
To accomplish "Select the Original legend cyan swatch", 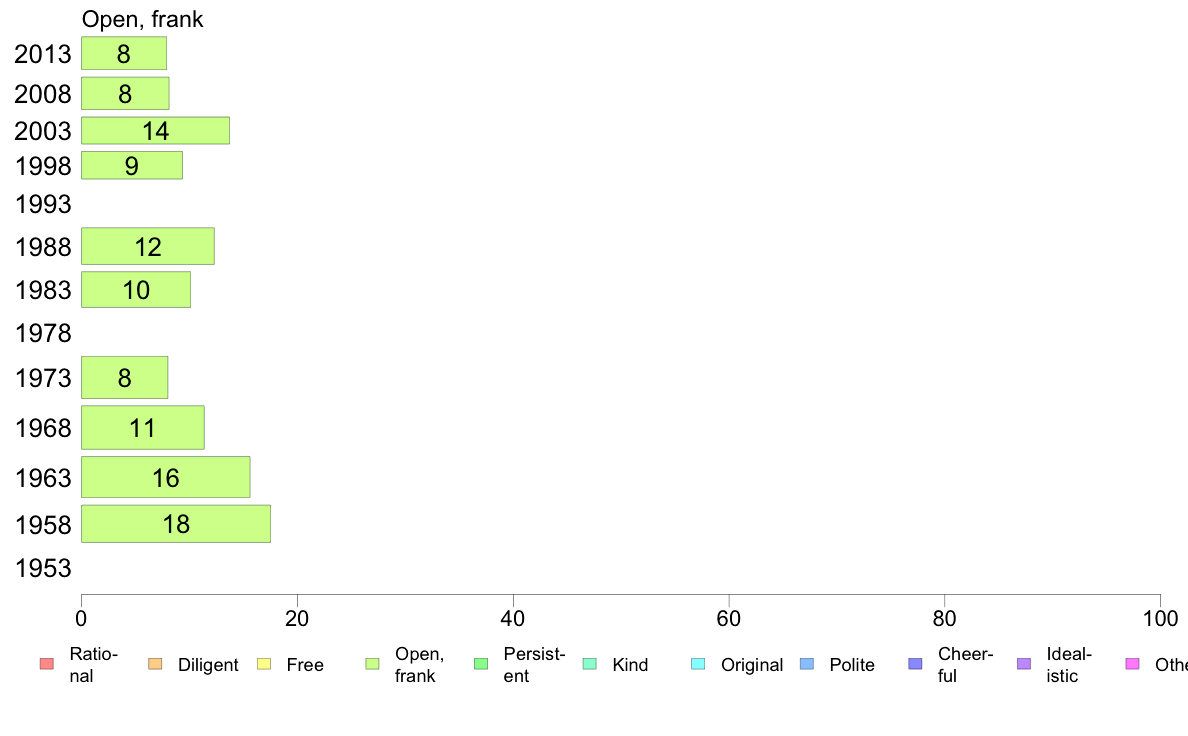I will click(699, 664).
